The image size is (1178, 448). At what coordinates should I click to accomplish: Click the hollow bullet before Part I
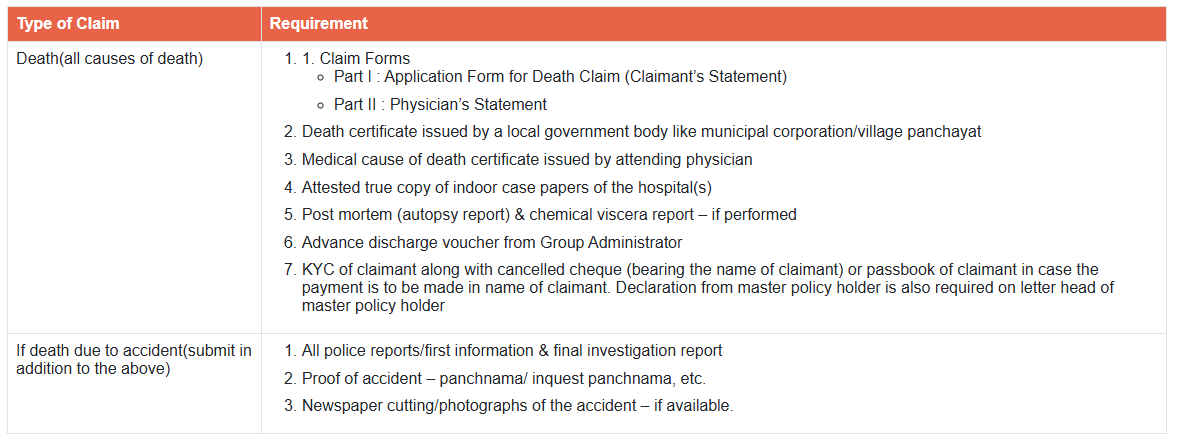pyautogui.click(x=322, y=77)
